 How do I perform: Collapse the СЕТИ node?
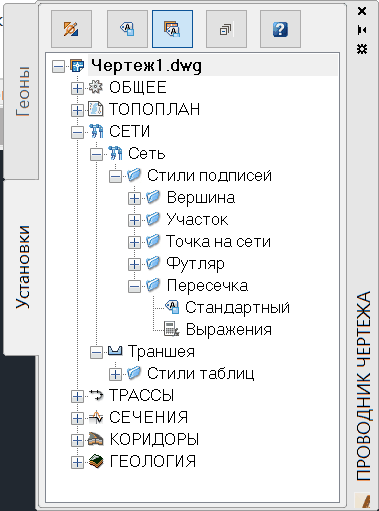pyautogui.click(x=77, y=133)
